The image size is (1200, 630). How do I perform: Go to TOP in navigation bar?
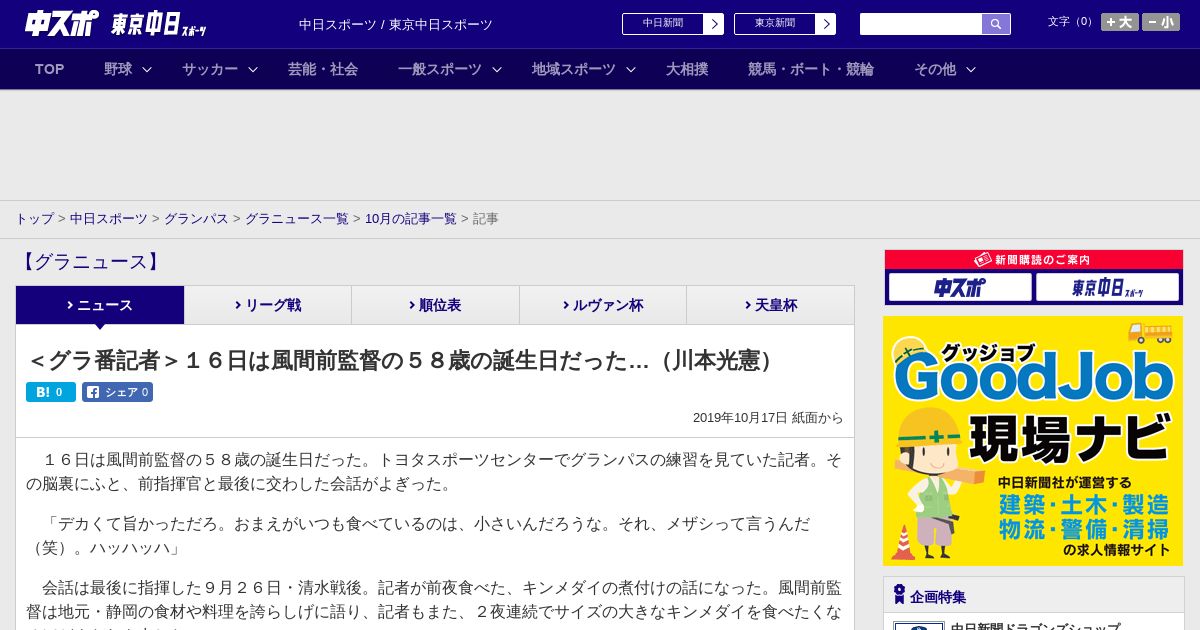tap(49, 69)
